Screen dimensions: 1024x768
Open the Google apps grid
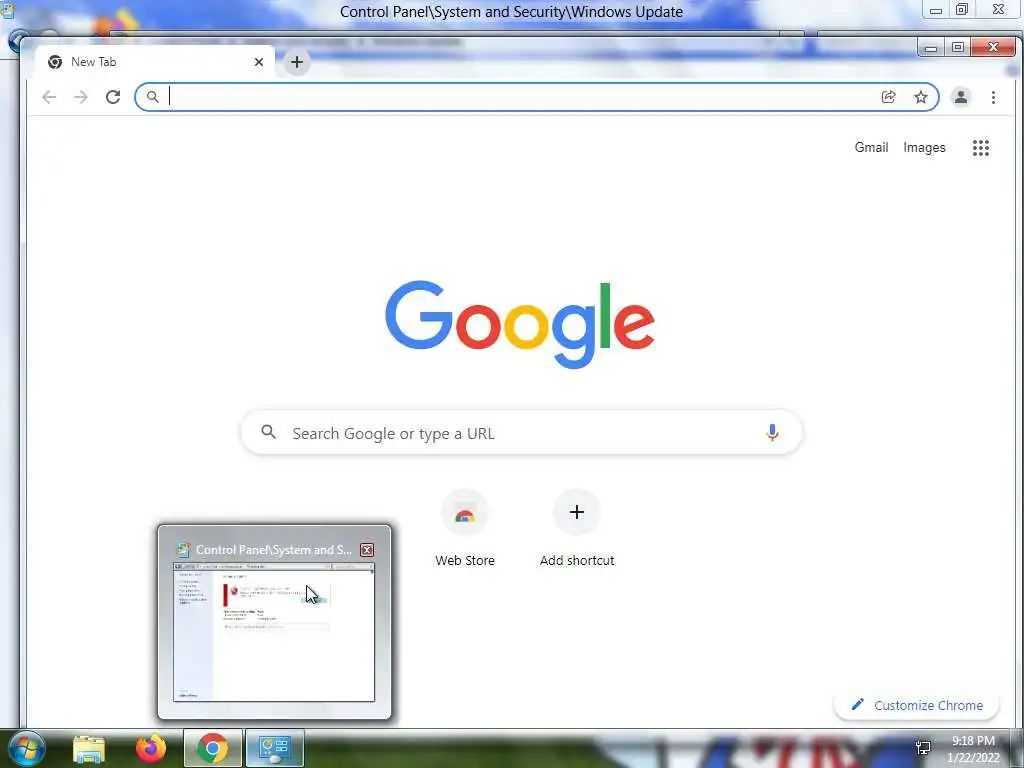[980, 148]
